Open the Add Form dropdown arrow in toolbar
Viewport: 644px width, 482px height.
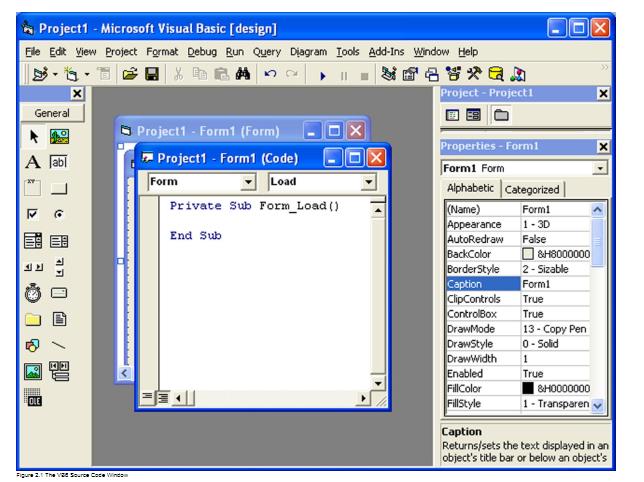(x=87, y=74)
